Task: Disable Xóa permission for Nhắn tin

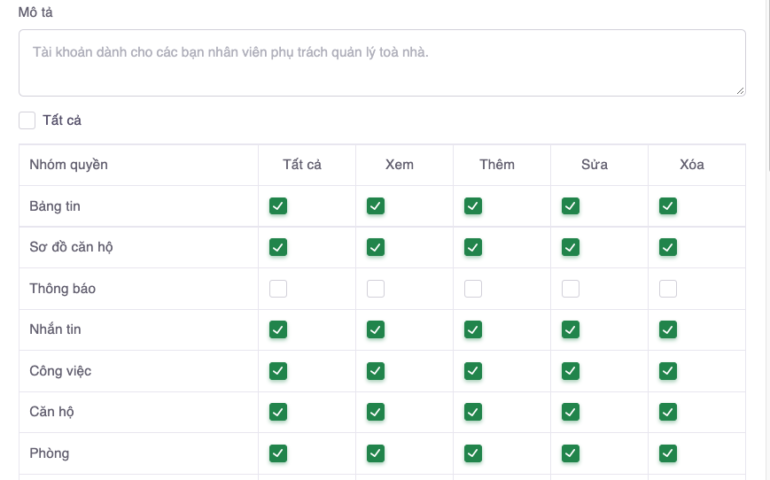Action: coord(668,330)
